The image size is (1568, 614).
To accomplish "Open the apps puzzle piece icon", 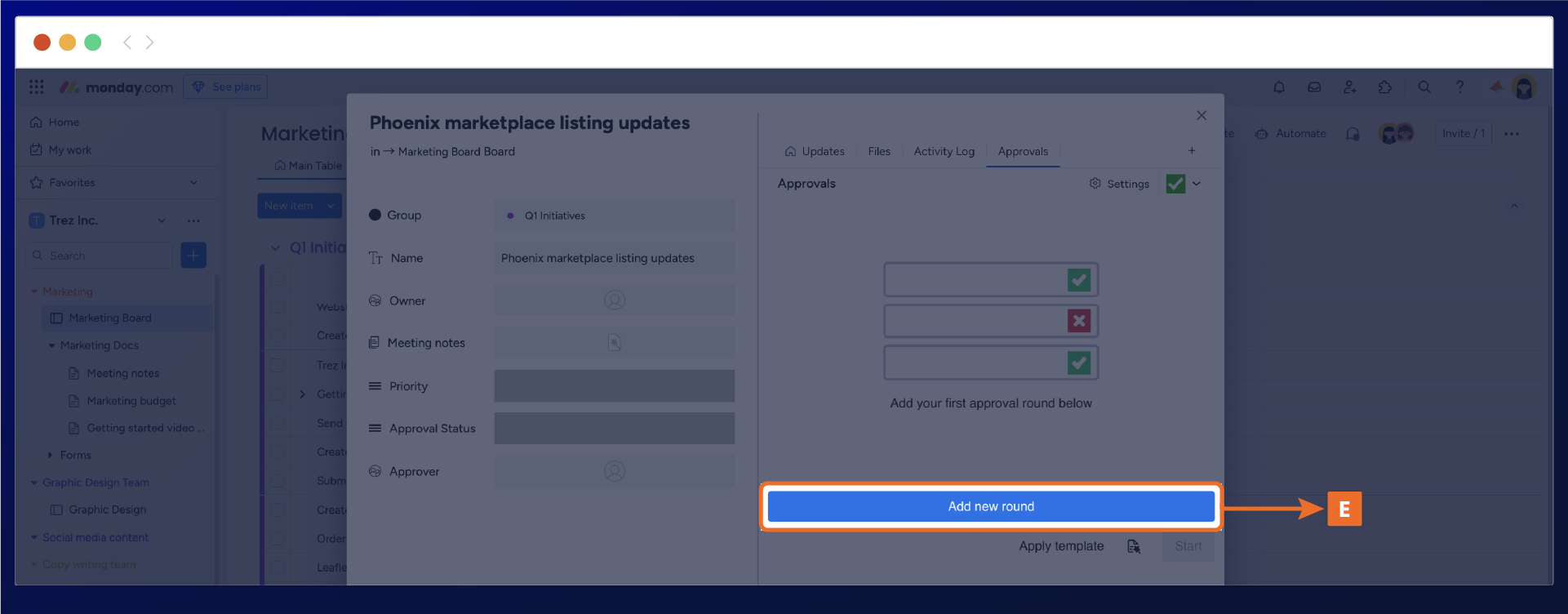I will coord(1385,87).
